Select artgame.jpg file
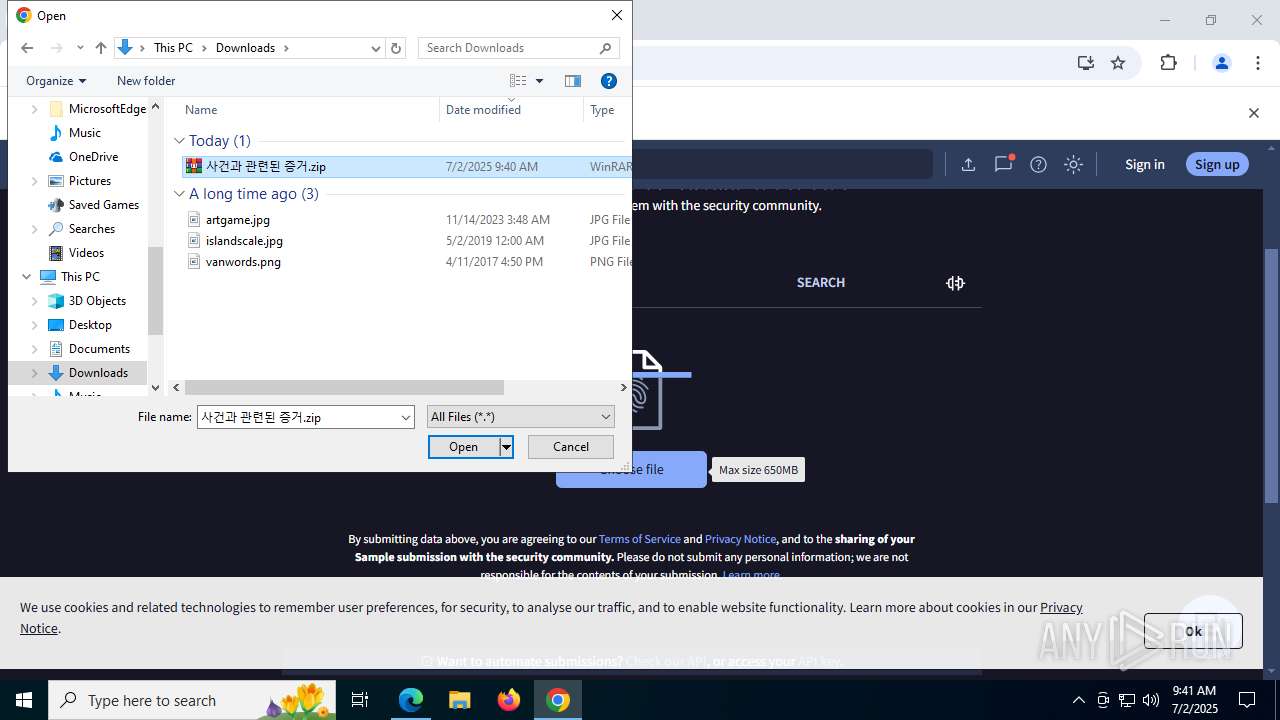Screen dimensions: 1280x720 coord(237,220)
